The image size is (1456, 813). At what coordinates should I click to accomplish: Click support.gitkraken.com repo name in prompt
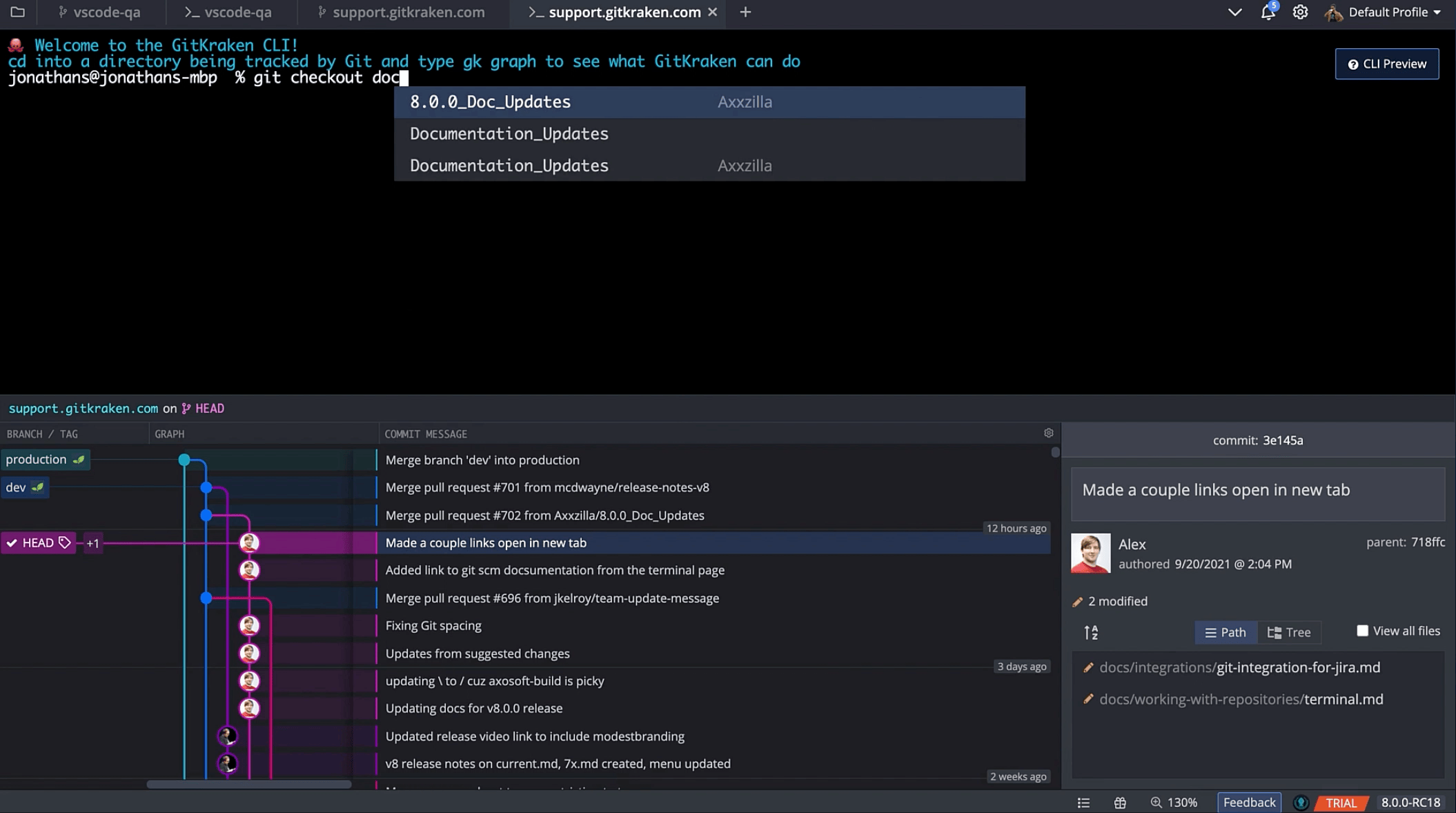(x=83, y=409)
